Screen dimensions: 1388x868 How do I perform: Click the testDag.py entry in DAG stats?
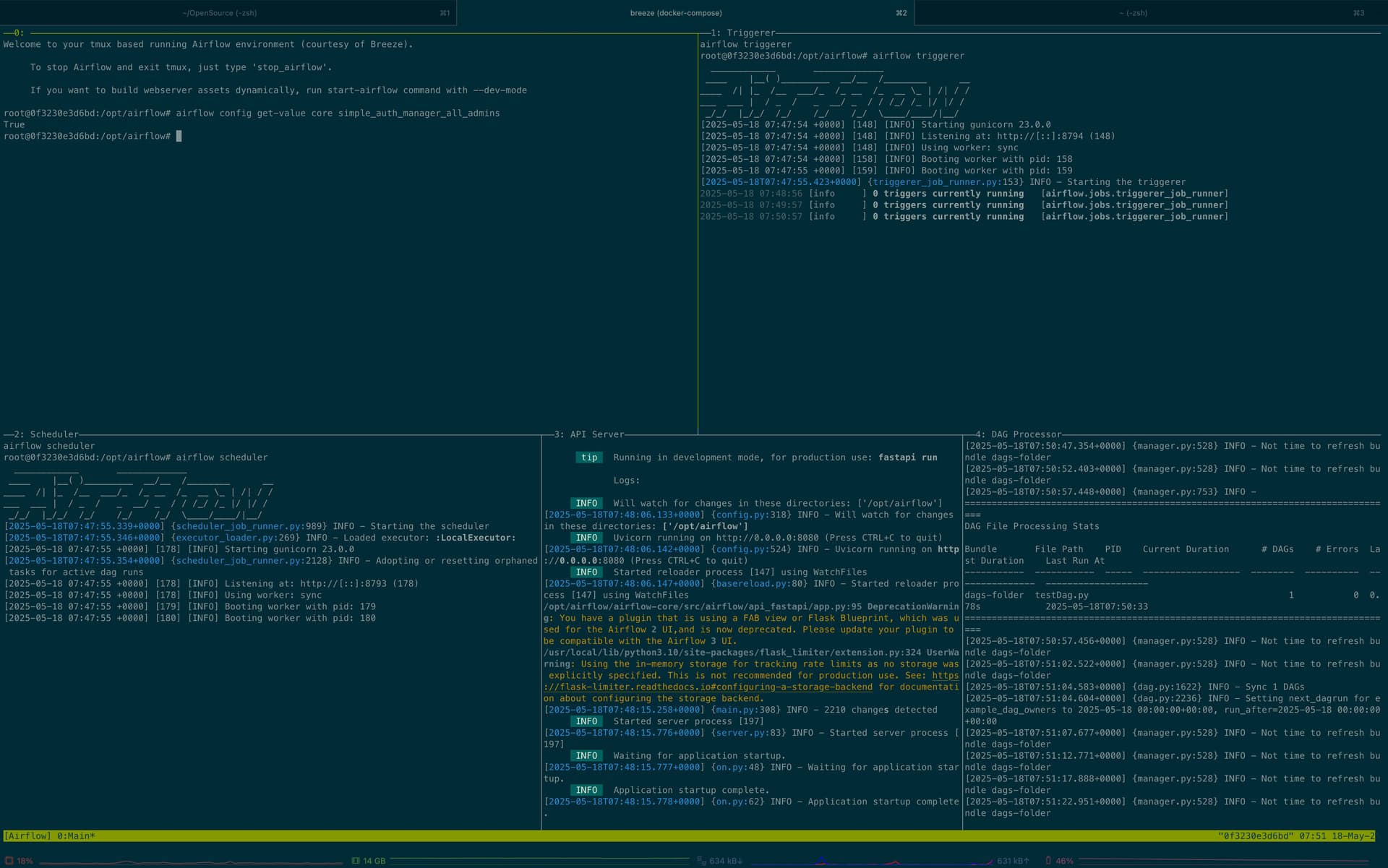coord(1061,595)
